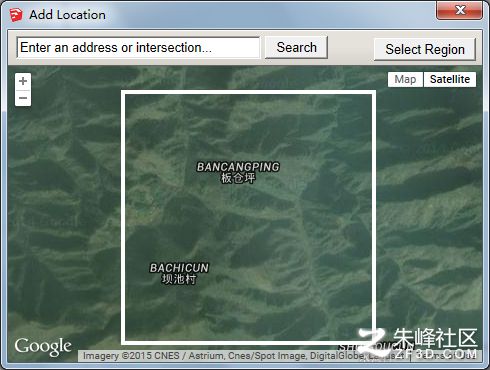
Task: Click bottom-left corner of white region frame
Action: tap(123, 342)
